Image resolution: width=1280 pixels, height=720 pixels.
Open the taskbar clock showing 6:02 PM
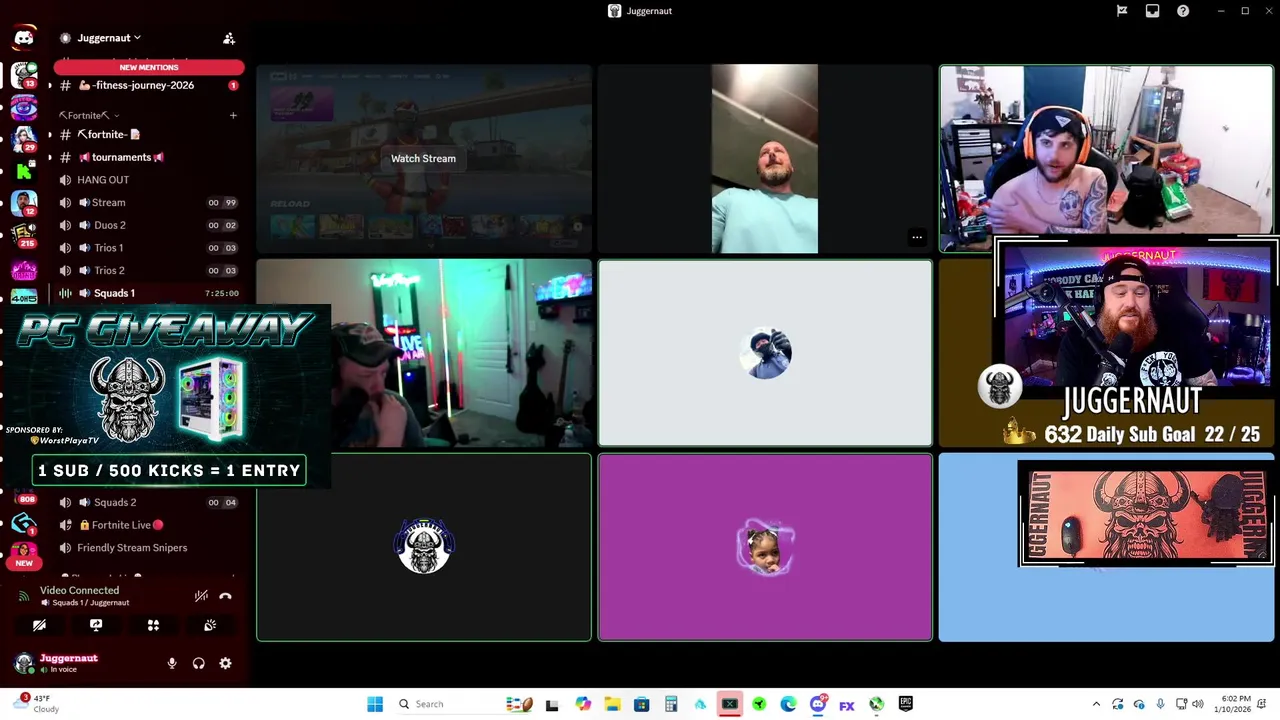click(1235, 704)
